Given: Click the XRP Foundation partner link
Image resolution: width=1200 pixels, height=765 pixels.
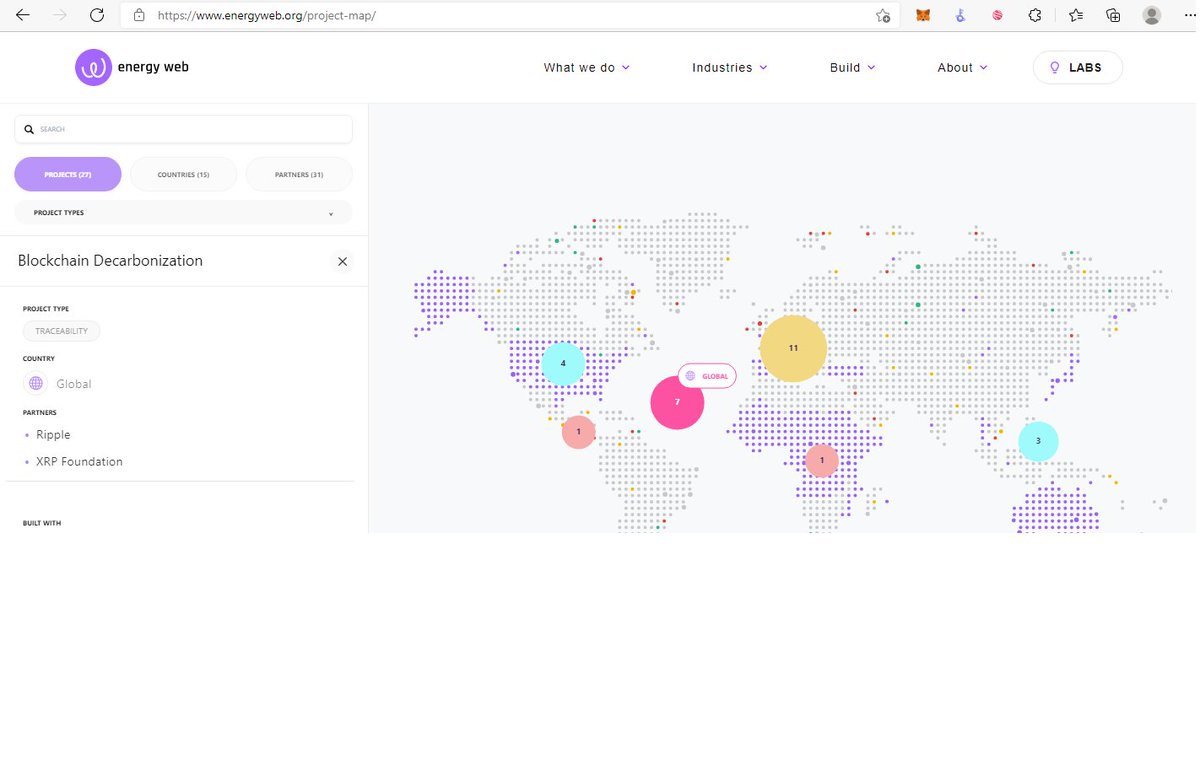Looking at the screenshot, I should 79,462.
